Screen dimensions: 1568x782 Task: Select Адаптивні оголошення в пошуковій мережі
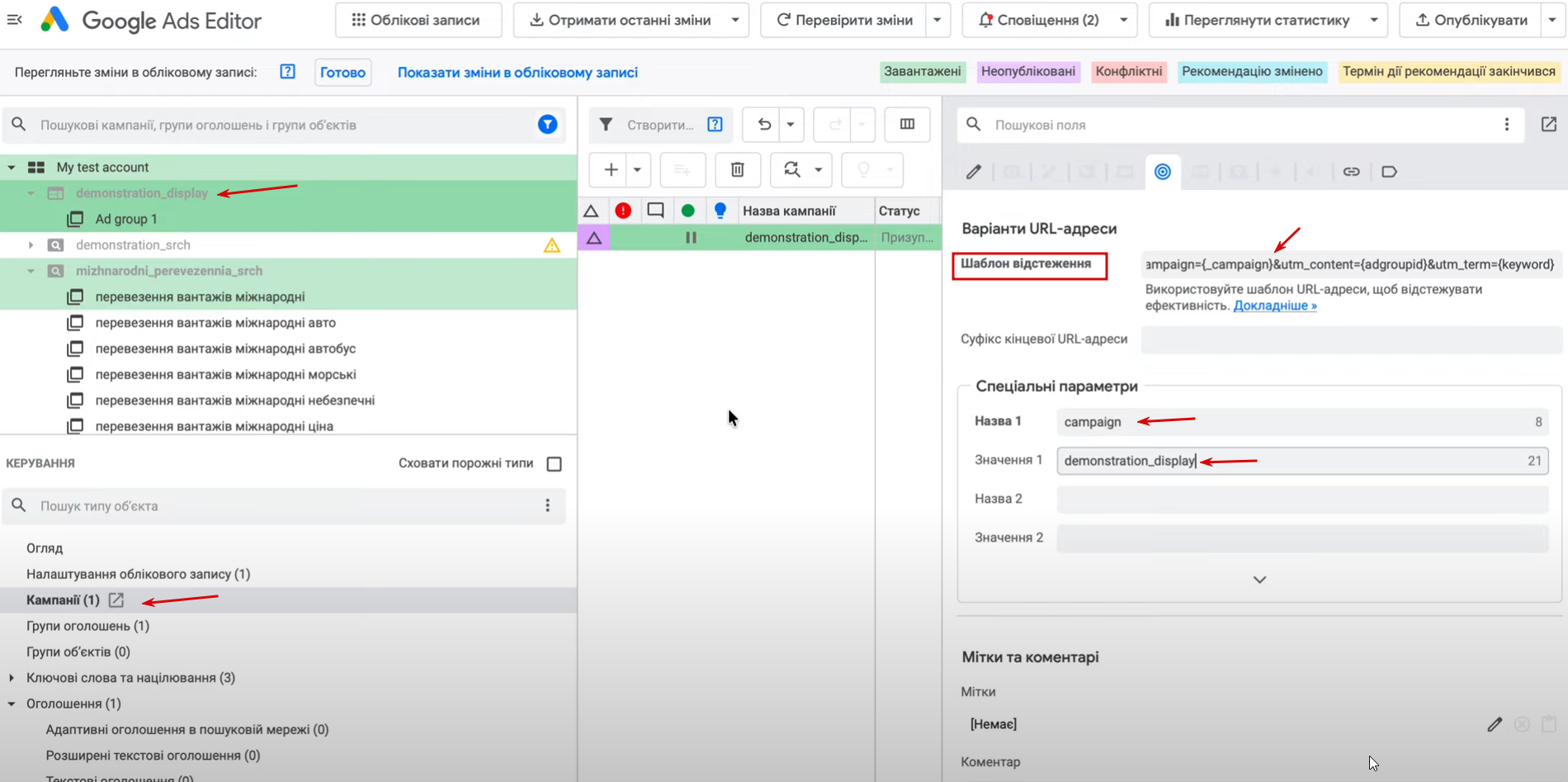tap(187, 730)
